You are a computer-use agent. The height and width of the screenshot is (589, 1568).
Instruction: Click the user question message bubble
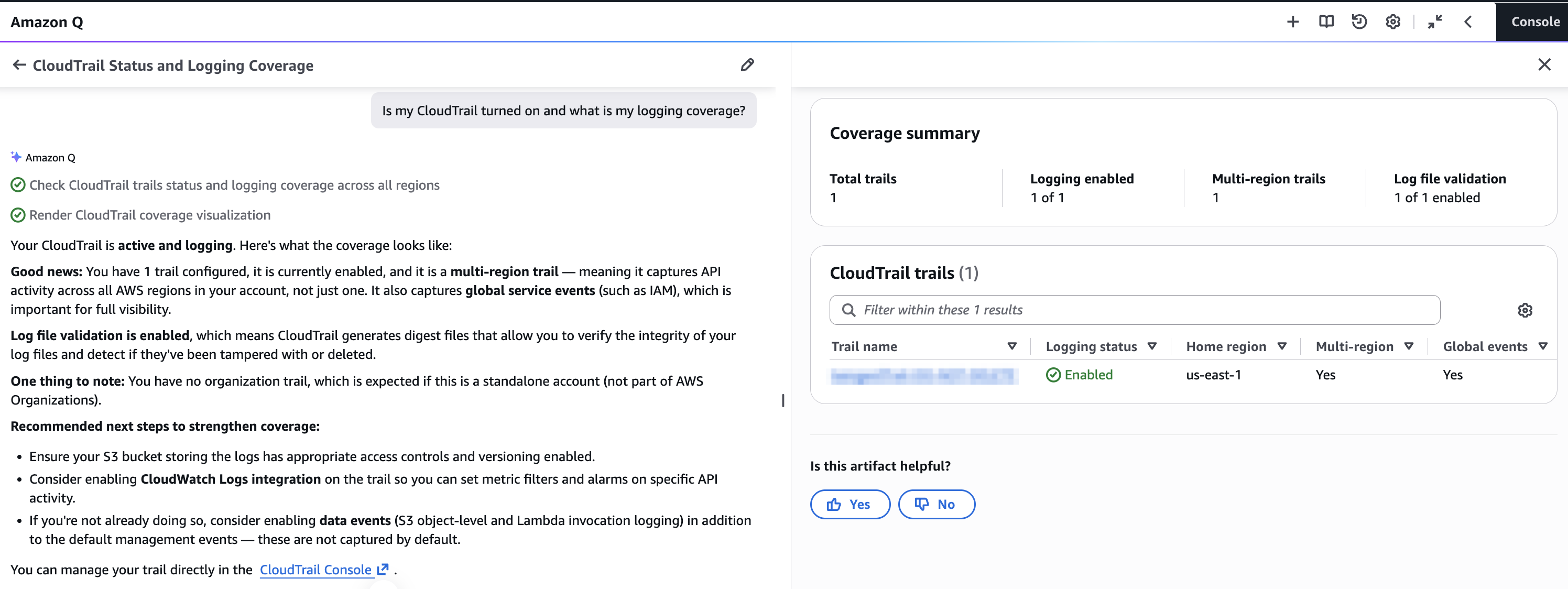coord(564,111)
